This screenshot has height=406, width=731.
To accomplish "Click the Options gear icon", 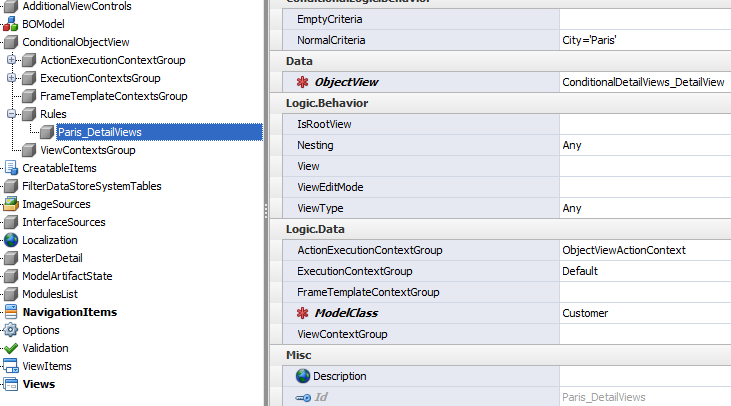I will click(11, 330).
